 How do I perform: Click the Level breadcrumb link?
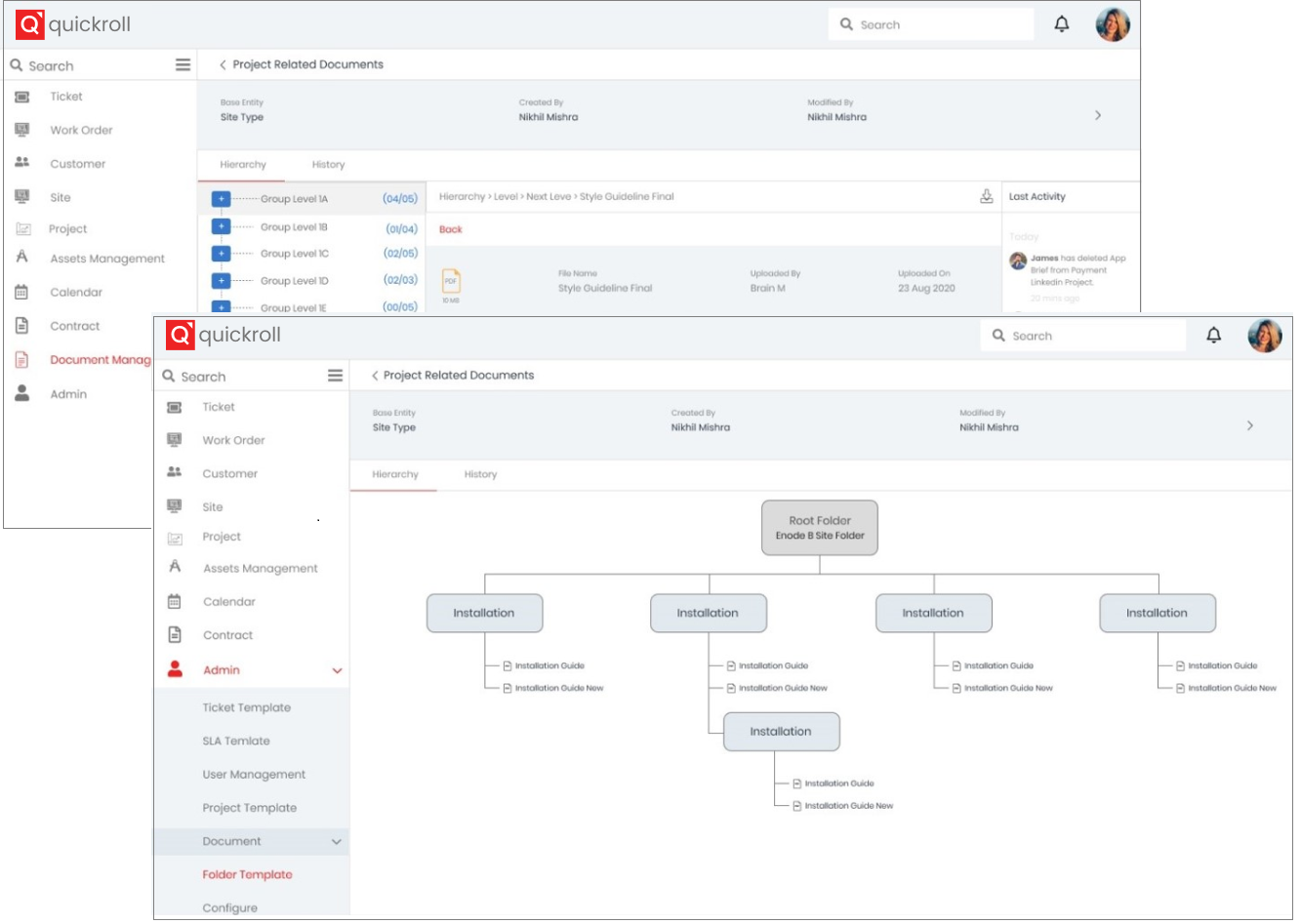click(x=506, y=196)
